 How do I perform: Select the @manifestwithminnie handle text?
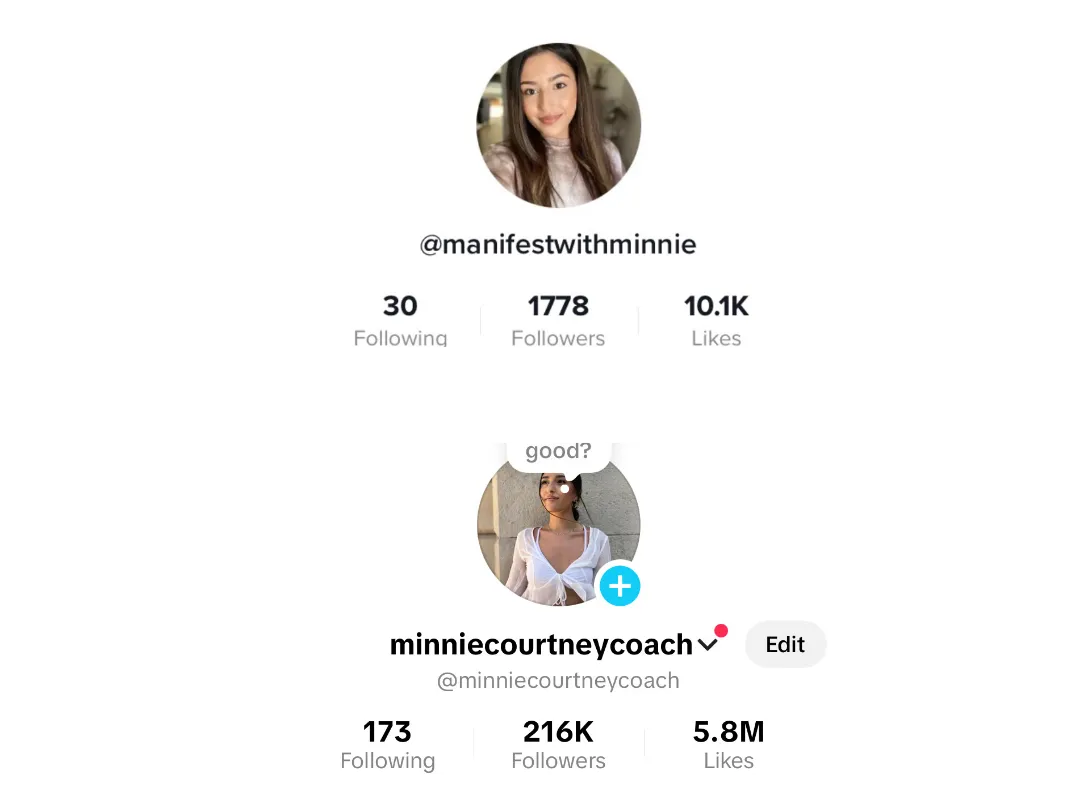558,245
